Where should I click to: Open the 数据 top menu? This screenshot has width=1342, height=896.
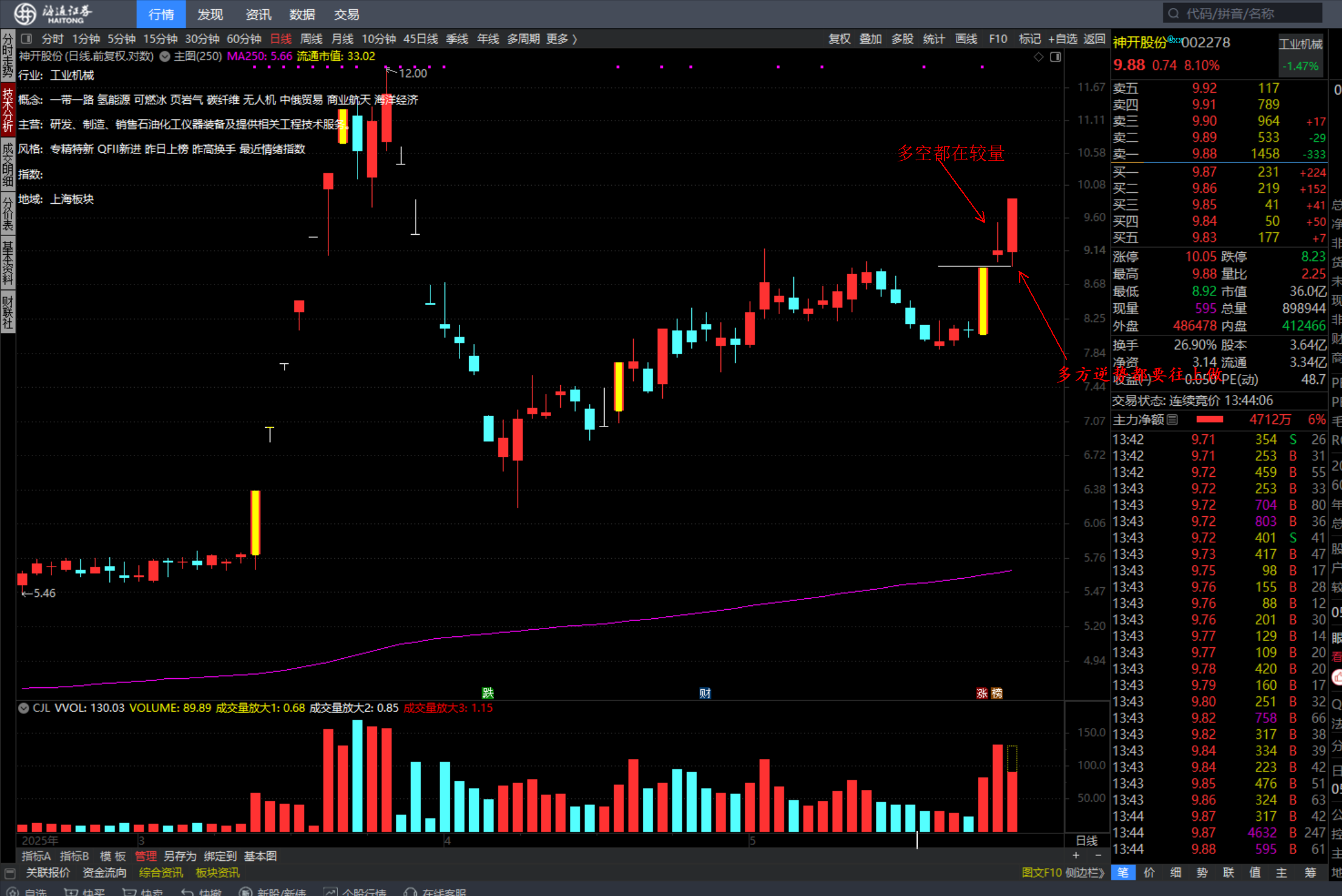(x=302, y=14)
